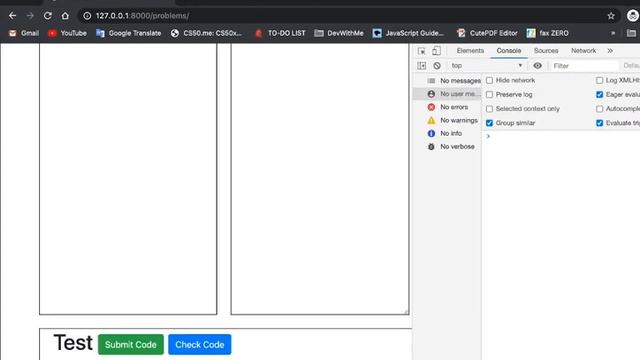Create a live expression with the eye icon
This screenshot has height=360, width=640.
click(x=538, y=66)
